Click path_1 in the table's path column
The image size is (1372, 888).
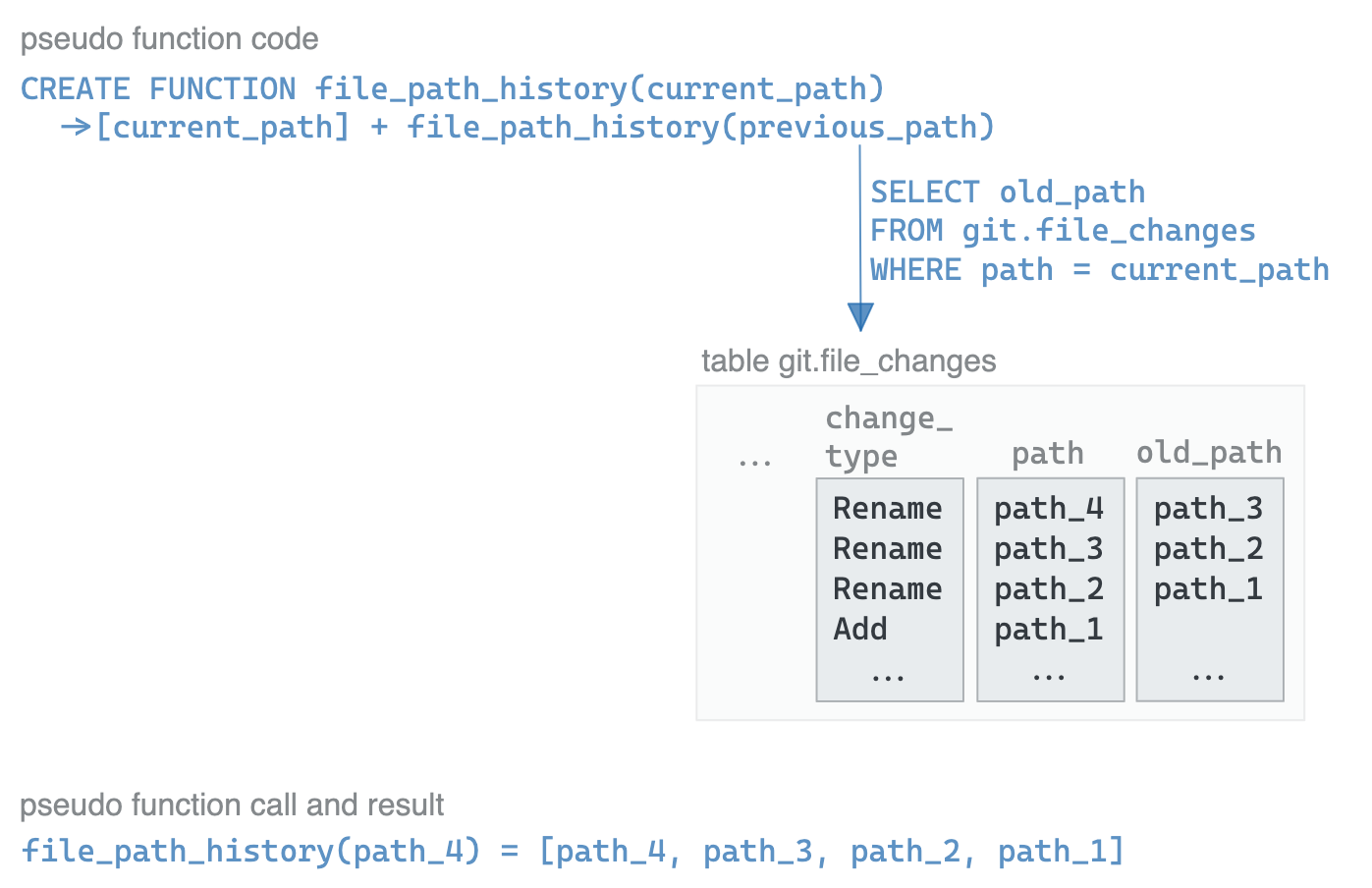1048,630
